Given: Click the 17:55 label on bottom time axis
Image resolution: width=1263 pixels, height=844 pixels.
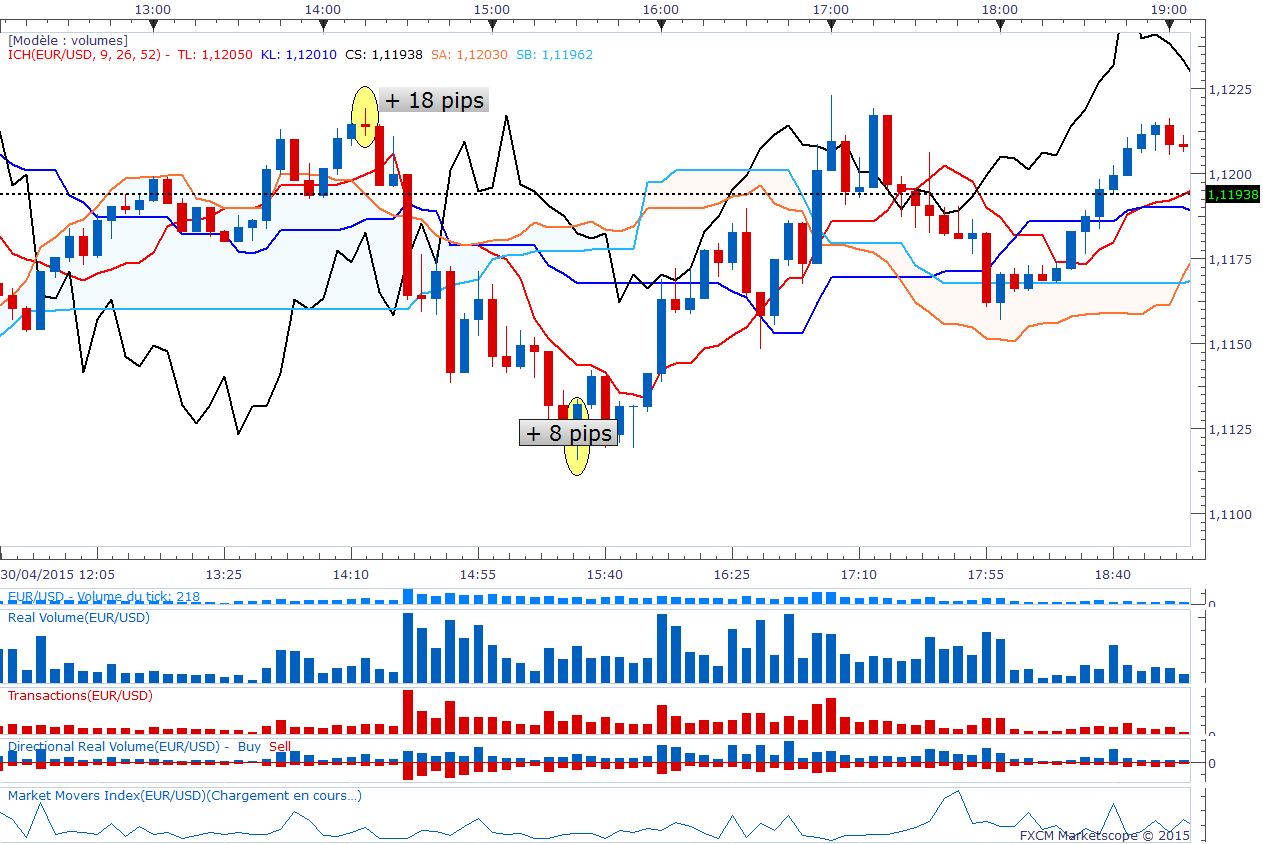Looking at the screenshot, I should point(986,575).
